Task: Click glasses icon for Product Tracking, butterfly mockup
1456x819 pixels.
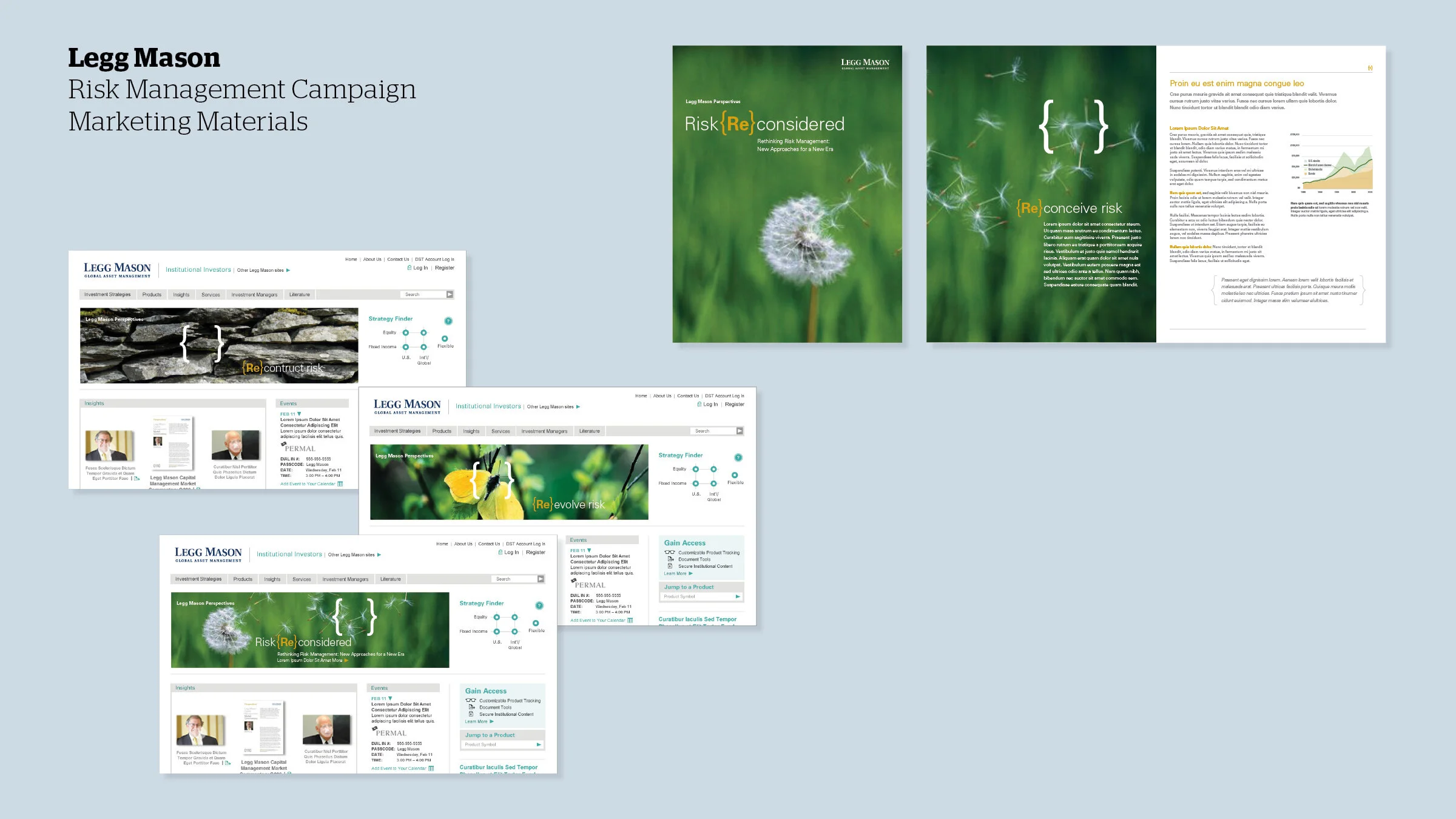Action: tap(669, 552)
